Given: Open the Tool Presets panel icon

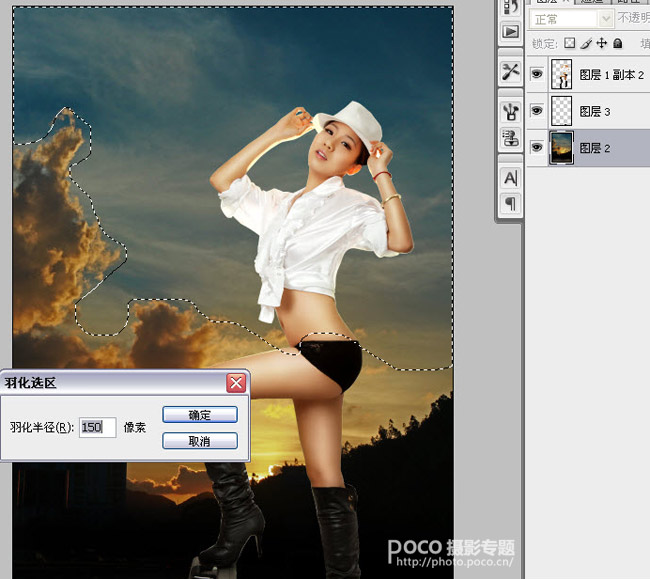Looking at the screenshot, I should [x=510, y=72].
